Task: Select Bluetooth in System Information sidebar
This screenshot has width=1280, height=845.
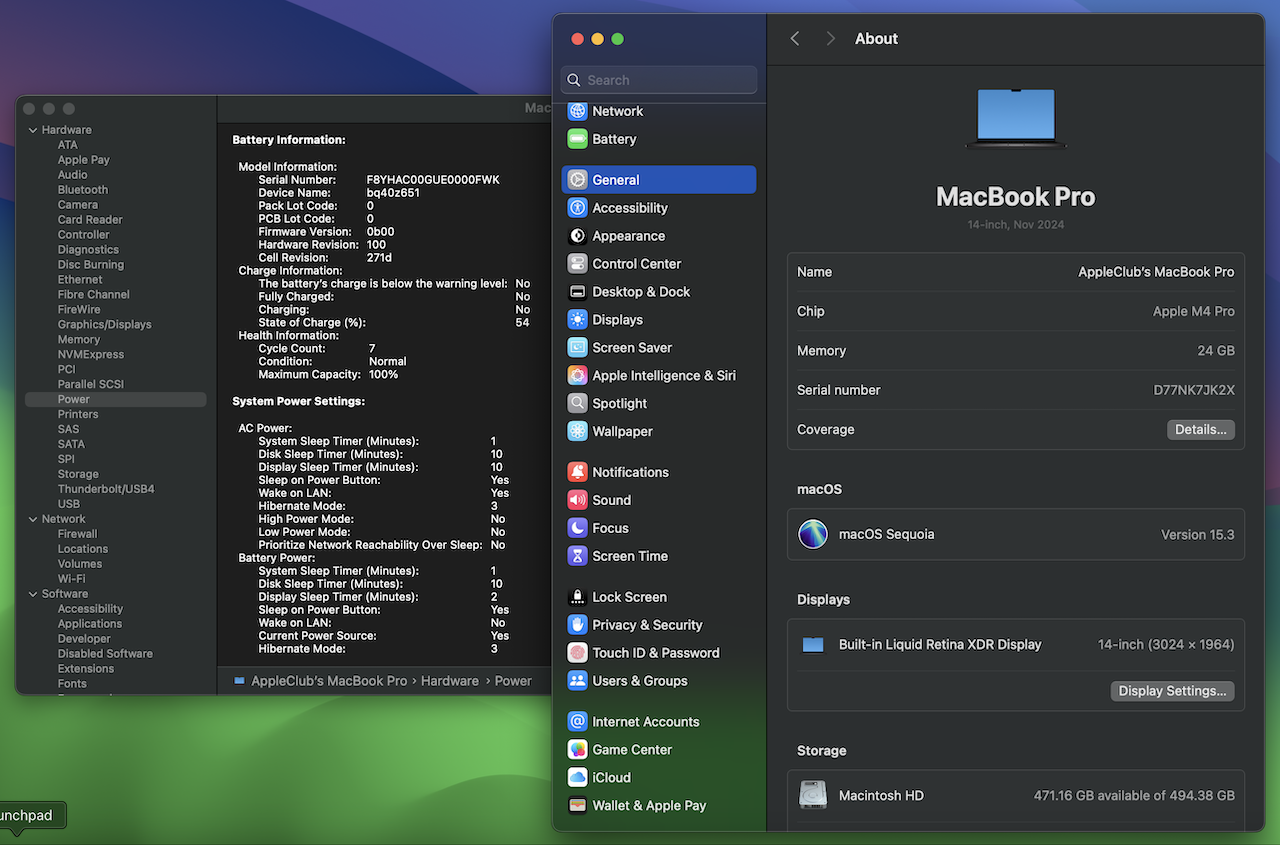Action: (x=83, y=190)
